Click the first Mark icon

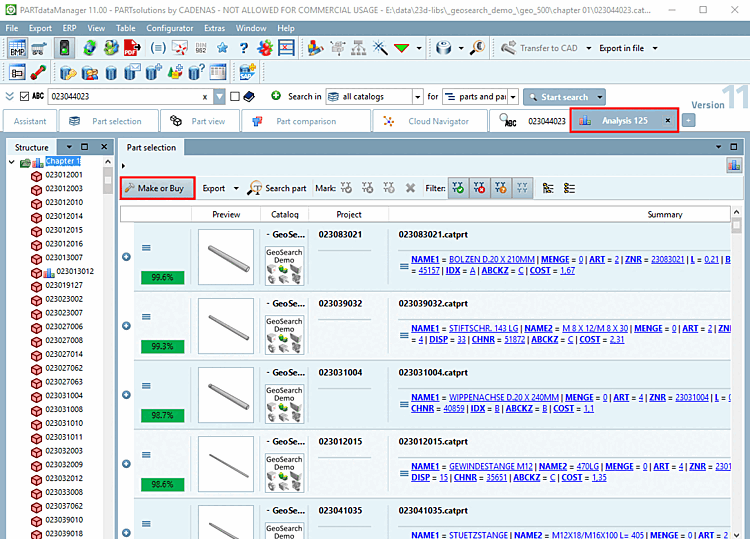(x=346, y=188)
